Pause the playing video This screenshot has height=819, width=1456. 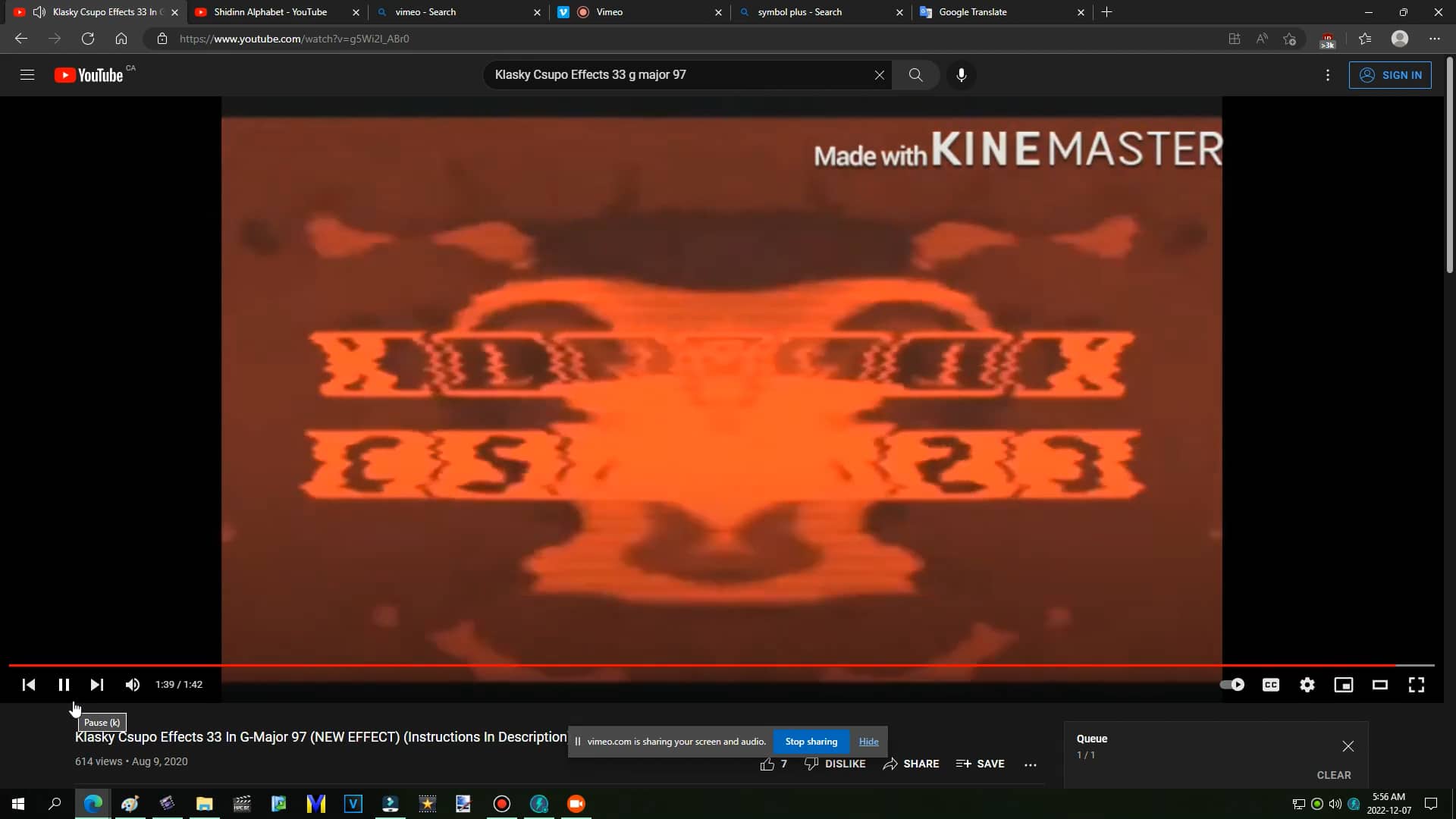tap(64, 684)
